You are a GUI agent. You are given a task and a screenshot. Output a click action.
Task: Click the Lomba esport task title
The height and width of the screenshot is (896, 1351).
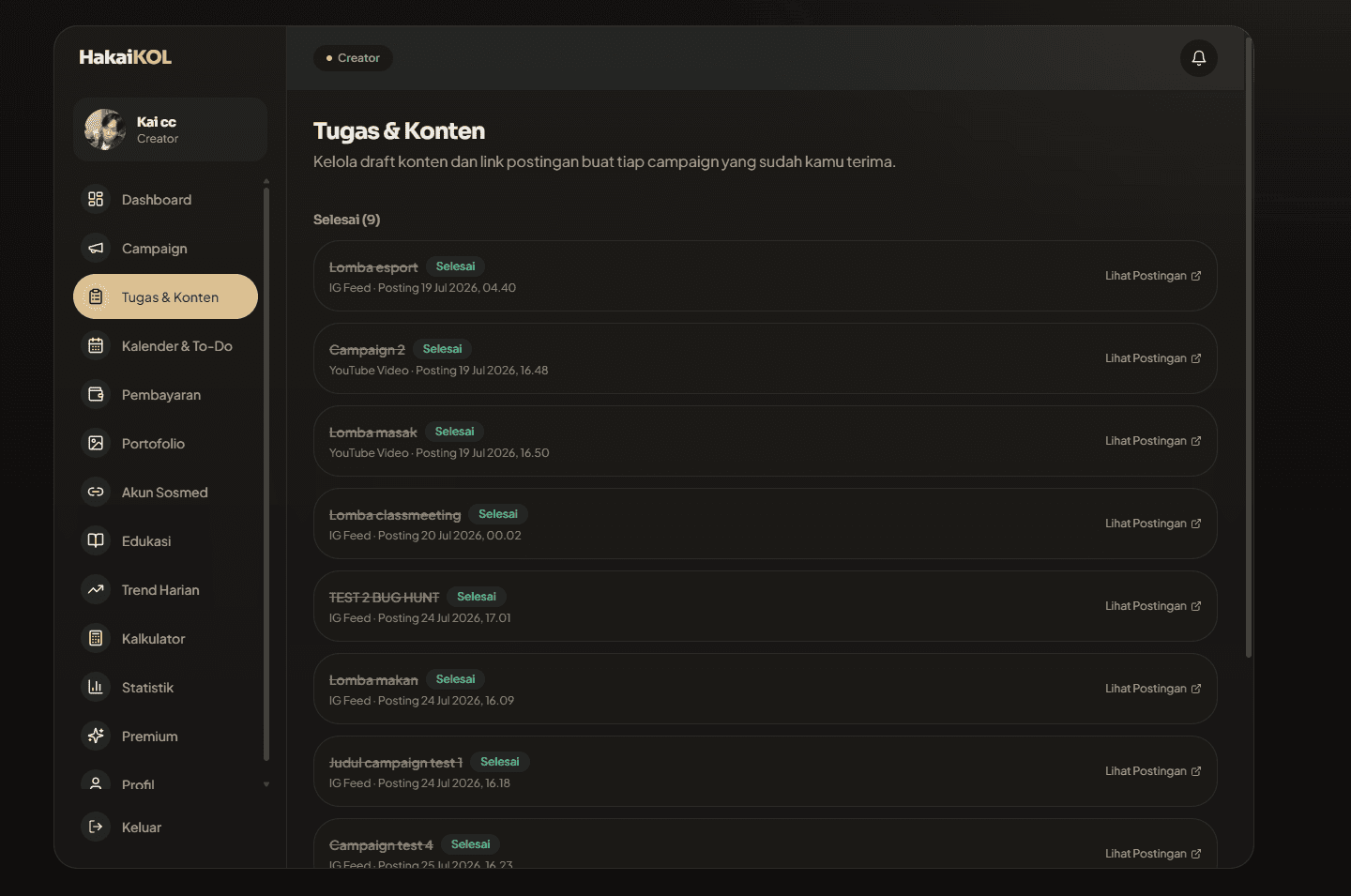(373, 267)
